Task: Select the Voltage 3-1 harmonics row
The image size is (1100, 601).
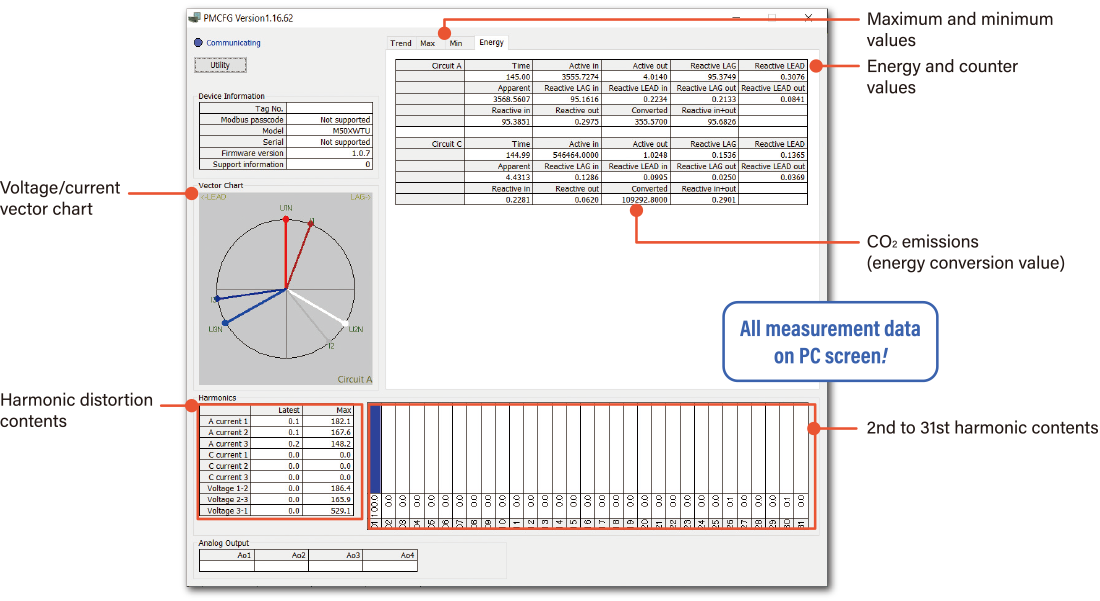Action: pos(275,511)
